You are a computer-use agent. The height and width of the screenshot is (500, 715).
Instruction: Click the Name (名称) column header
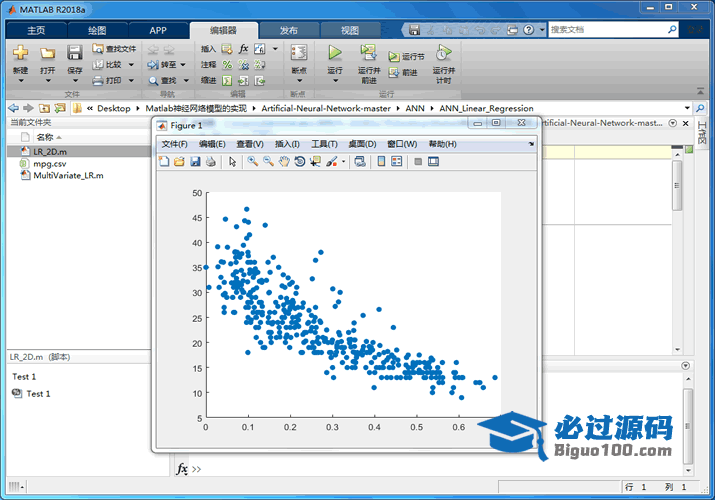(44, 137)
